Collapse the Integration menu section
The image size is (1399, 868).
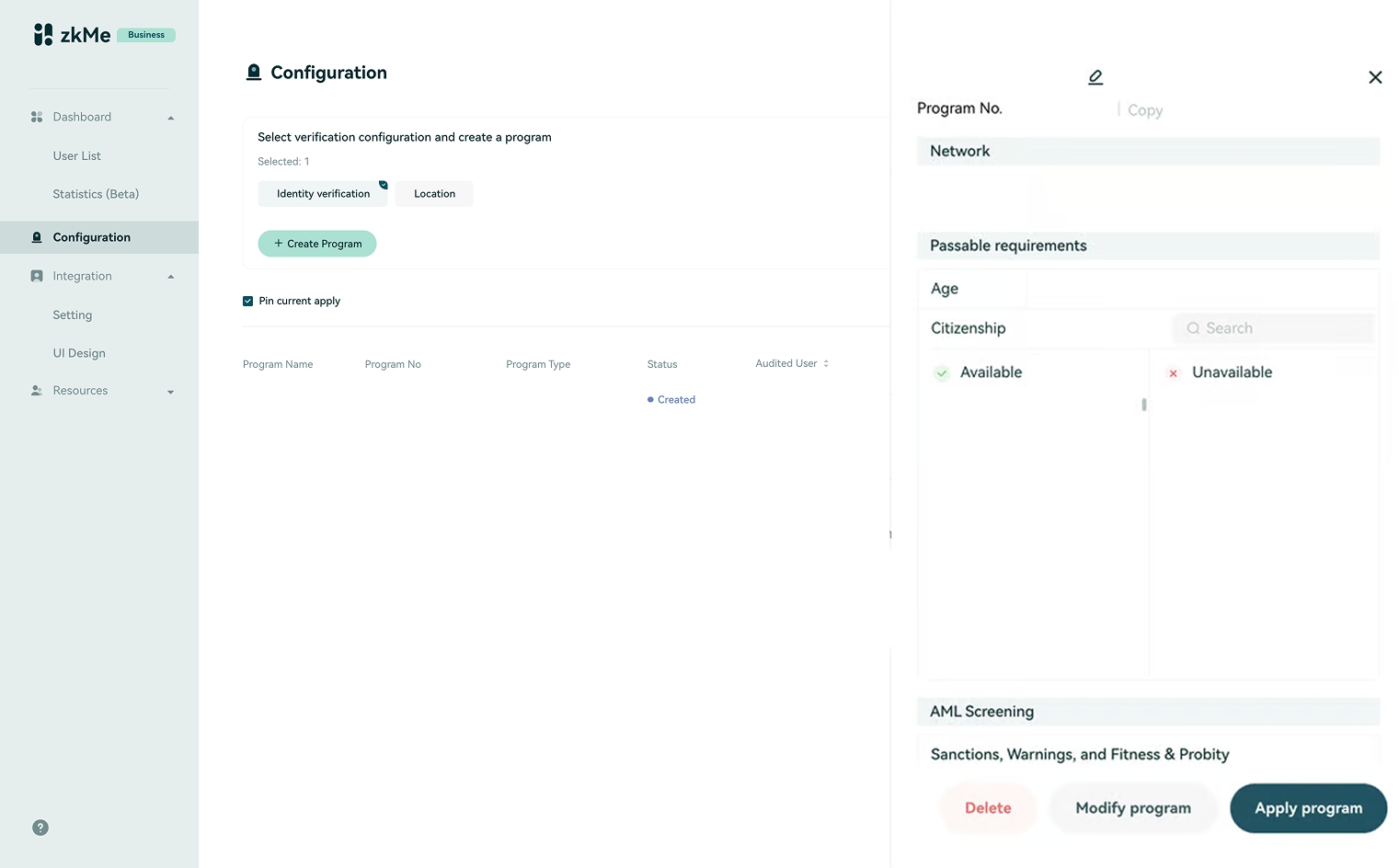[x=170, y=277]
